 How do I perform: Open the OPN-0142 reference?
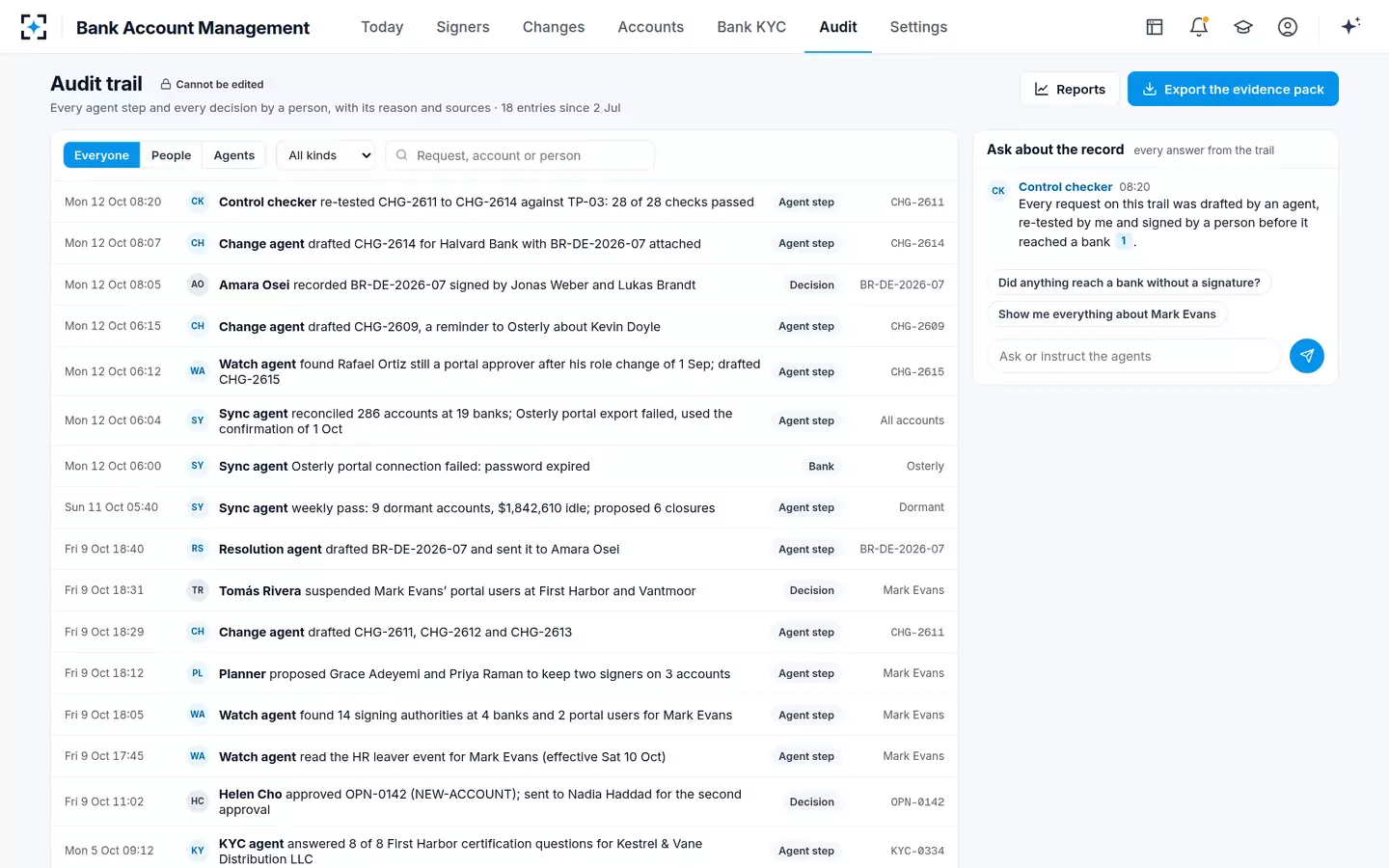tap(917, 802)
